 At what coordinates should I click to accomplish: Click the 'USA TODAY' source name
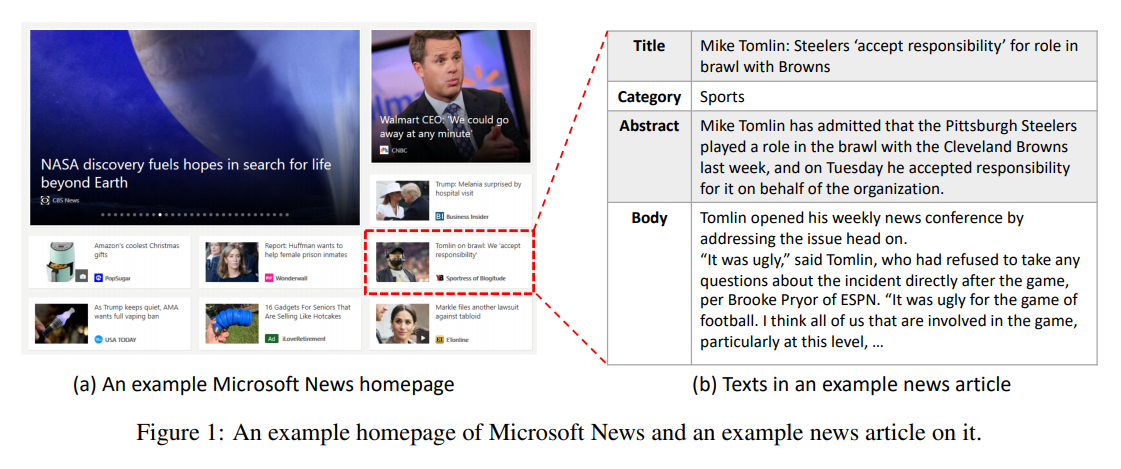(121, 339)
